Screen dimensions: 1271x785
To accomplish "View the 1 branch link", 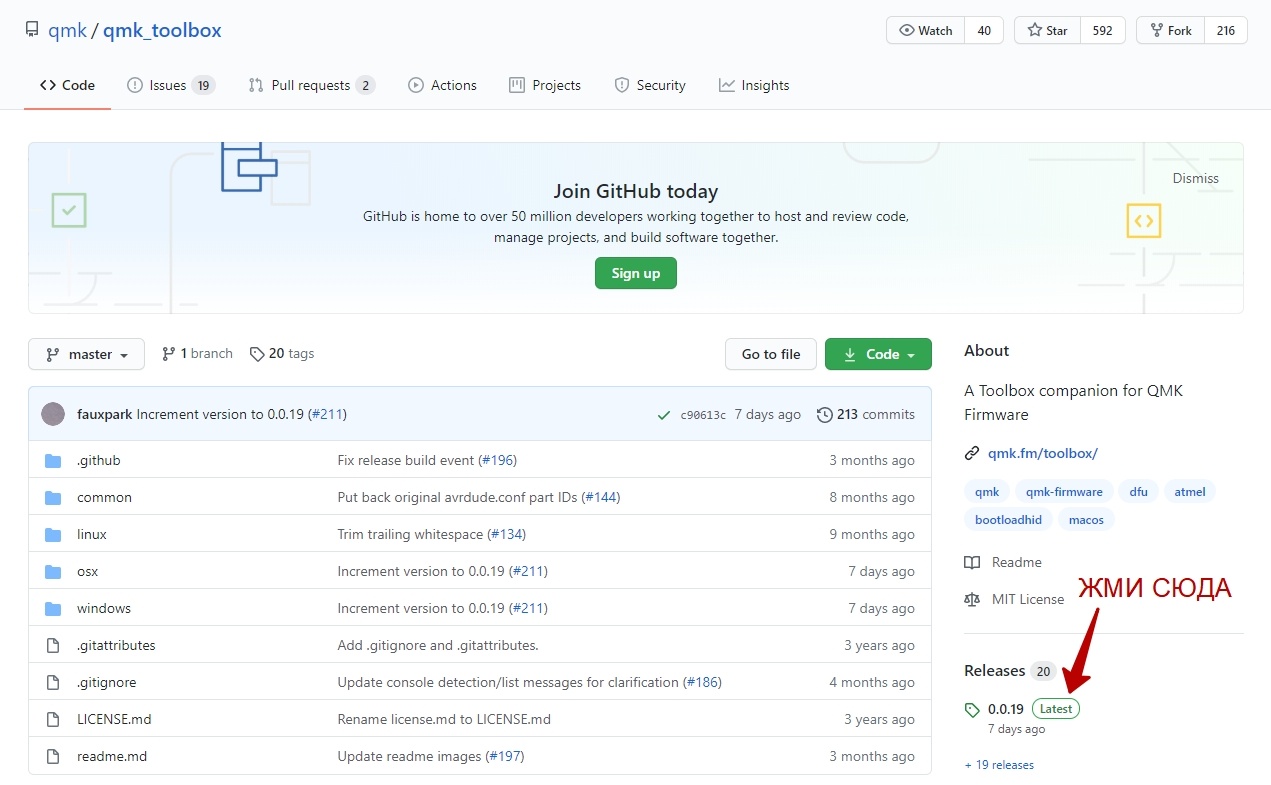I will [197, 353].
